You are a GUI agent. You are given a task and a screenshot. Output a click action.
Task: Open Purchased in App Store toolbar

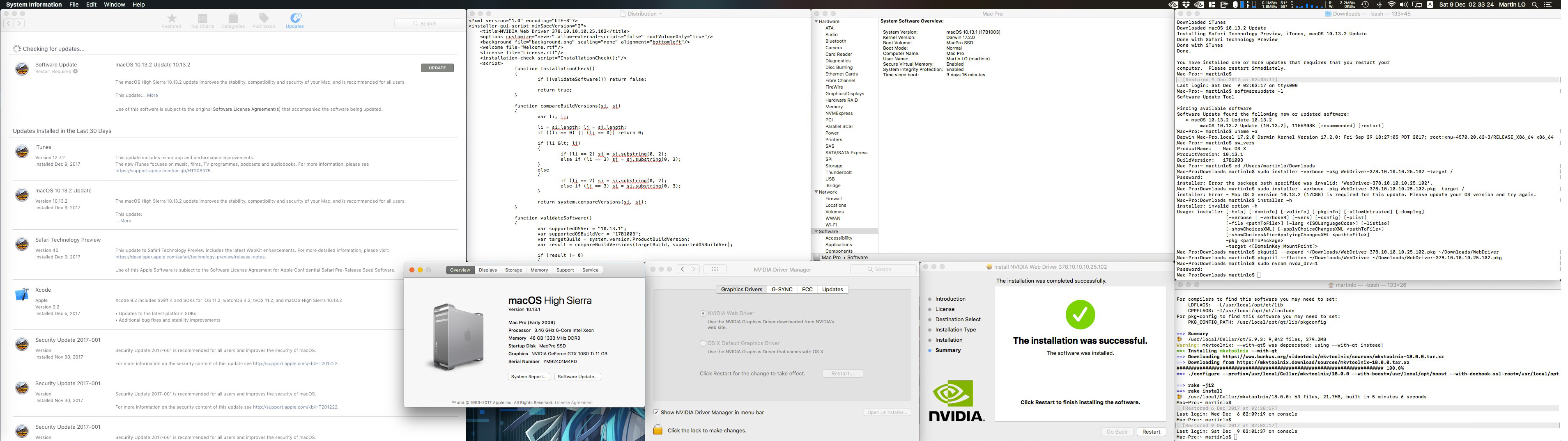pyautogui.click(x=264, y=21)
